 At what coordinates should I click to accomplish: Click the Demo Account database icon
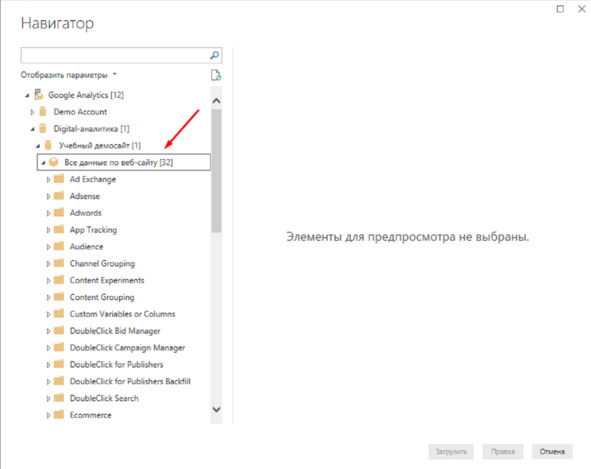click(x=43, y=112)
